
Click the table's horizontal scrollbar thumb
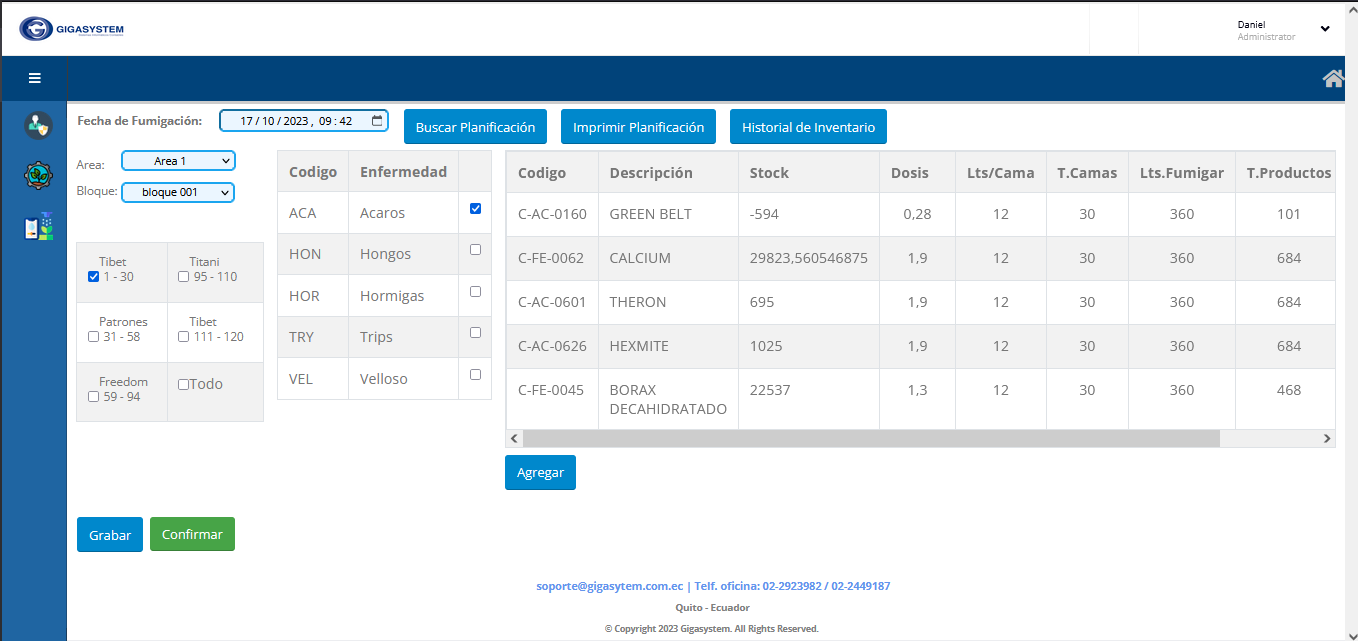click(x=870, y=438)
